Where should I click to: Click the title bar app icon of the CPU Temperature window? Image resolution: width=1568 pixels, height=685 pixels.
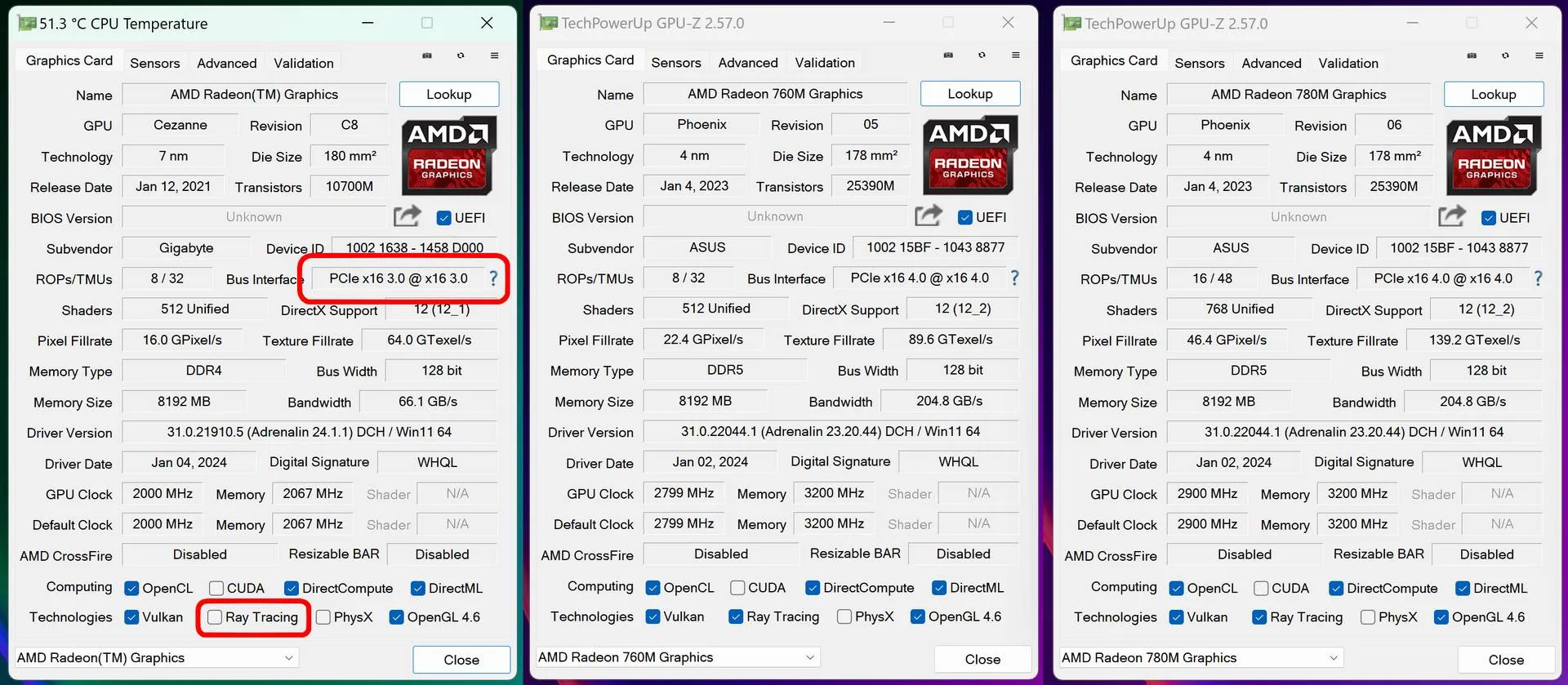[x=27, y=24]
